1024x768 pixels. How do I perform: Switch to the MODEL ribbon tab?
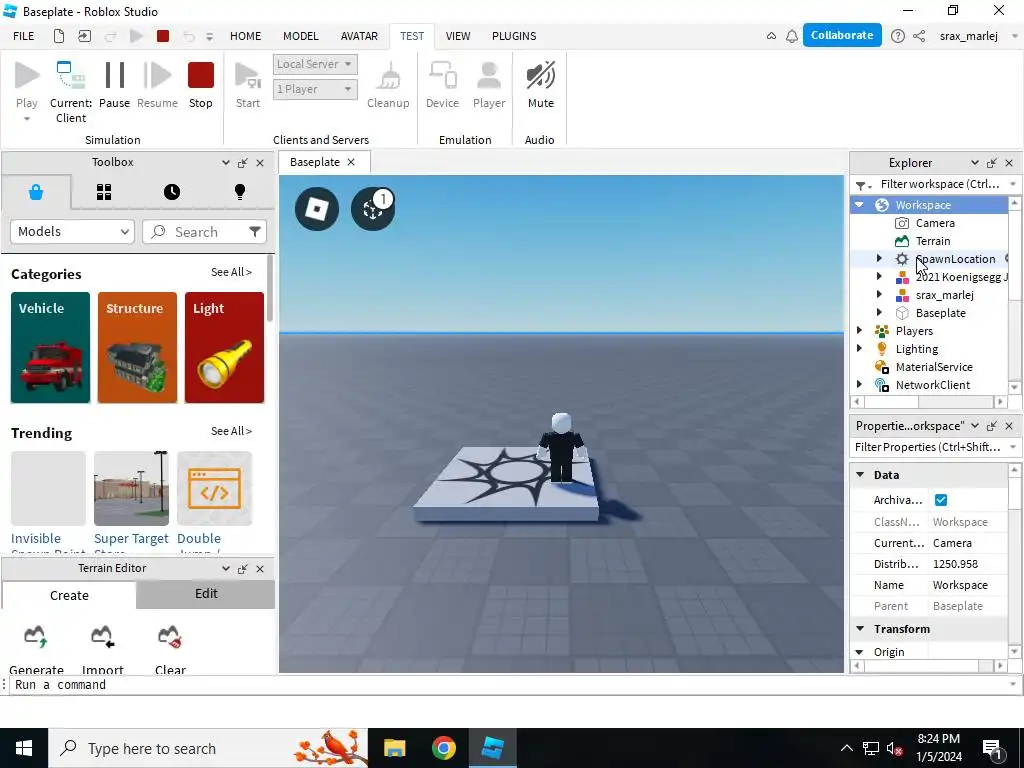(300, 36)
